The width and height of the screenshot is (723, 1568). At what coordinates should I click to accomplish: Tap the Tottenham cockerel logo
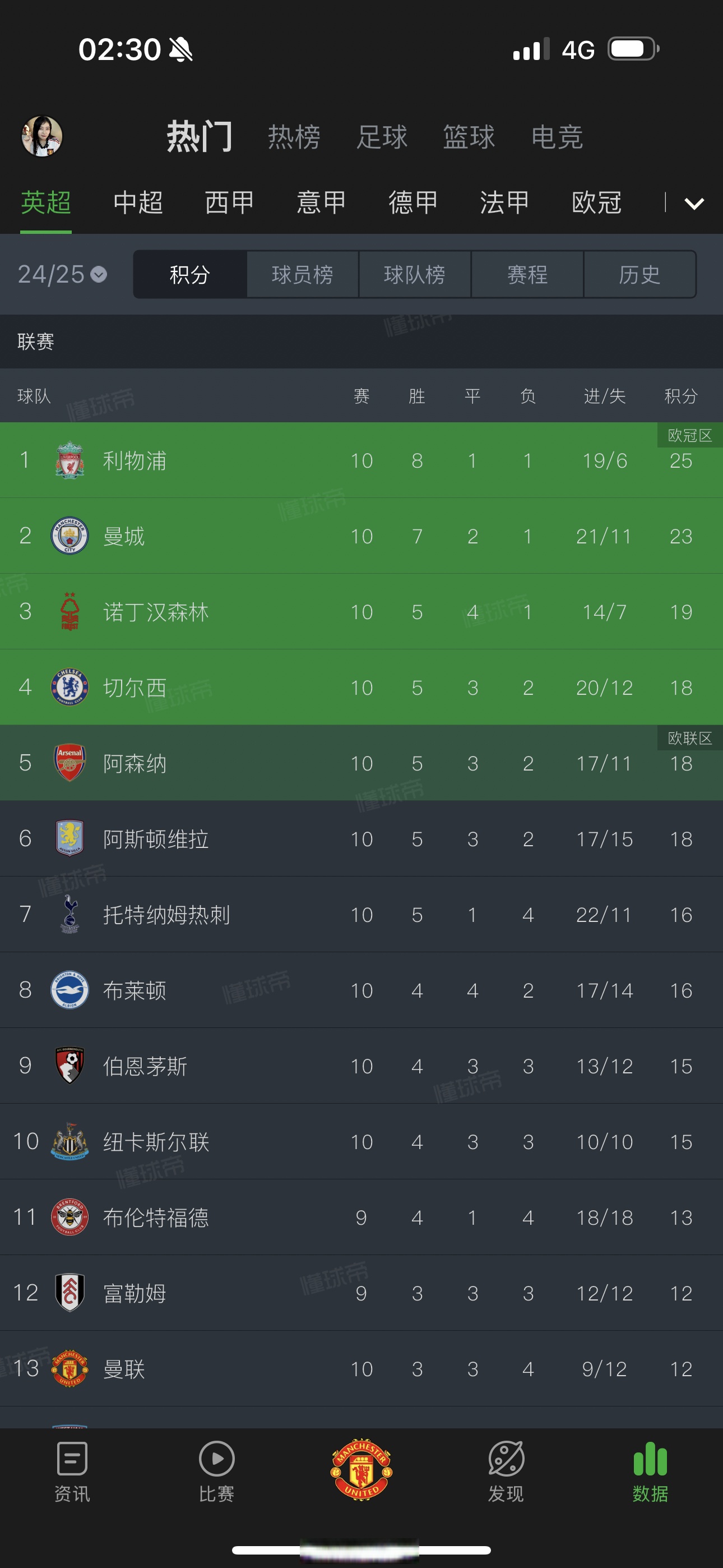tap(70, 914)
